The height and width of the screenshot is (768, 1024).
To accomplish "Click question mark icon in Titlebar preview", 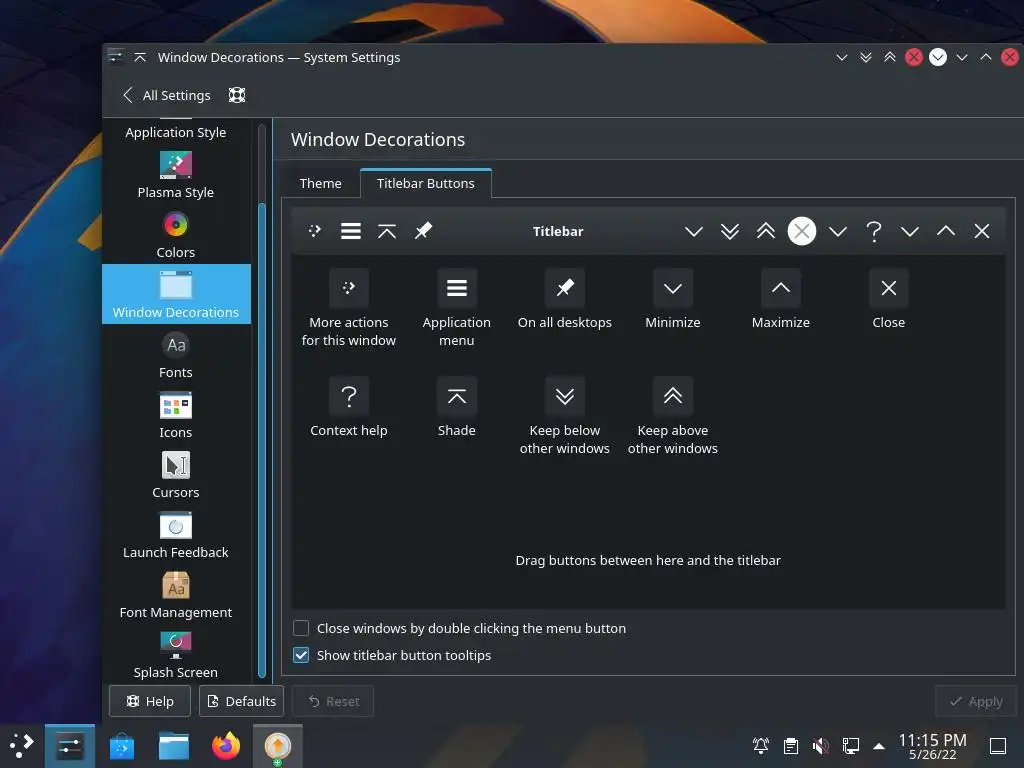I will click(x=874, y=231).
